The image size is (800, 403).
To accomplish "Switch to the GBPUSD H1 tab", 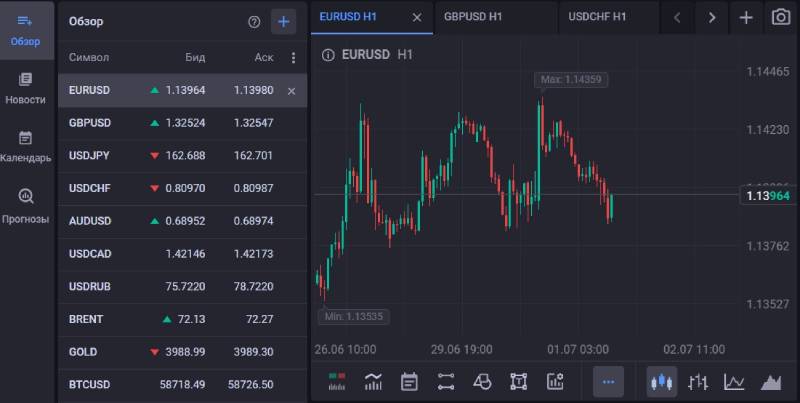I will pyautogui.click(x=473, y=17).
